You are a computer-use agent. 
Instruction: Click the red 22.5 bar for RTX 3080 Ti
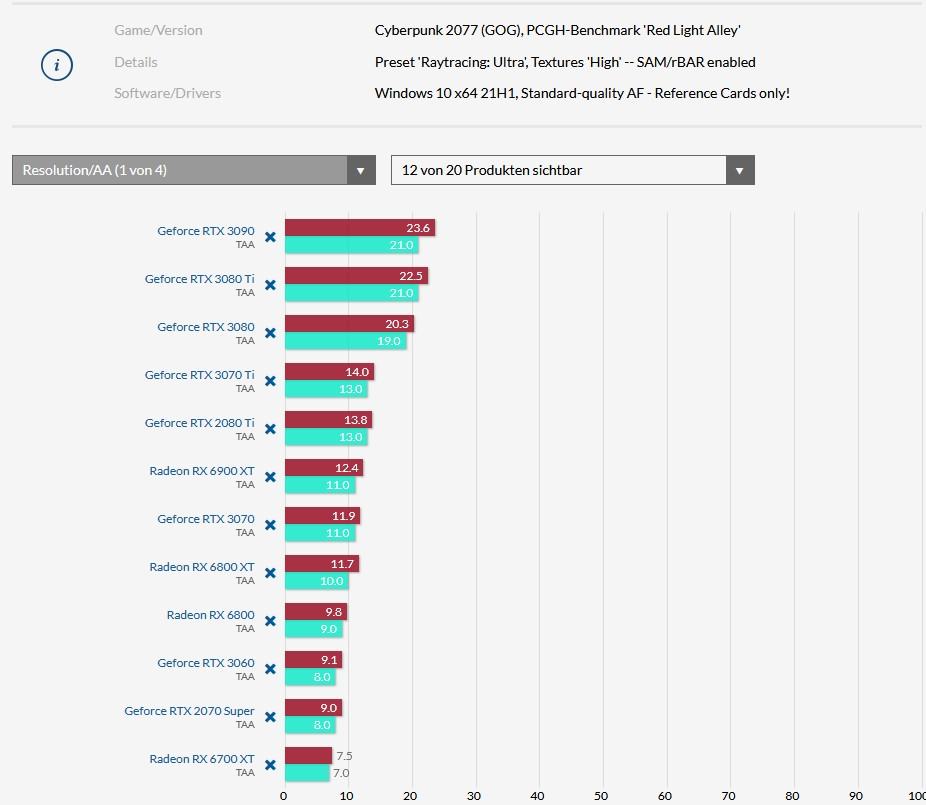pos(356,276)
